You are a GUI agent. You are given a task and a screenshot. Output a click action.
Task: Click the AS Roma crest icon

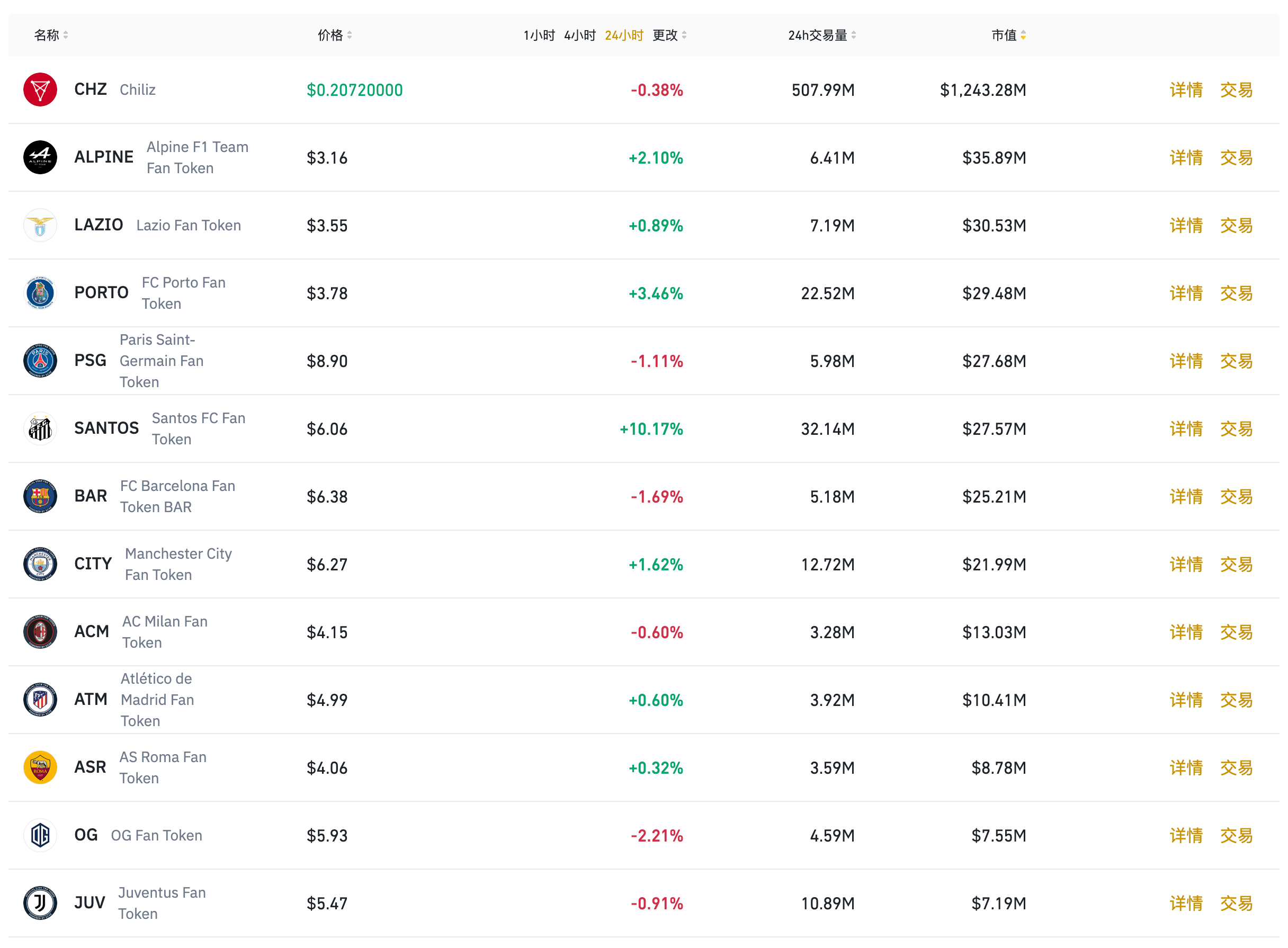coord(40,767)
